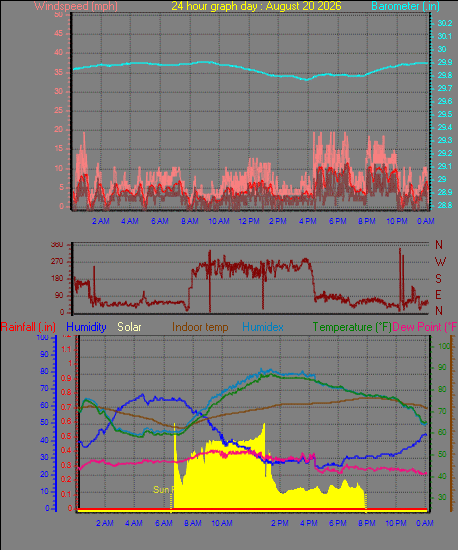Click the 12 PM tick on wind graph

point(249,221)
